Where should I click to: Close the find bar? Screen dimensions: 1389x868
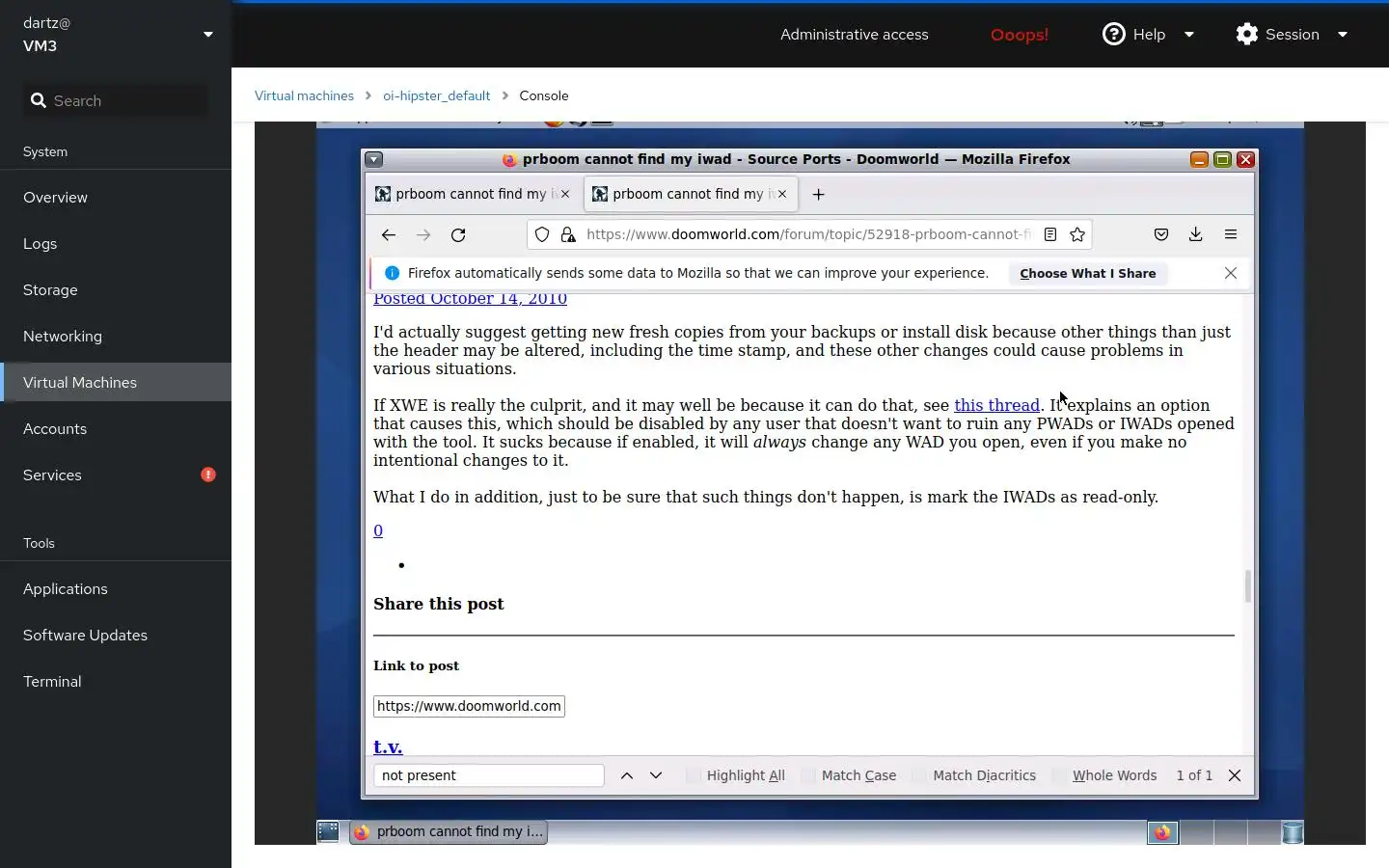coord(1235,775)
